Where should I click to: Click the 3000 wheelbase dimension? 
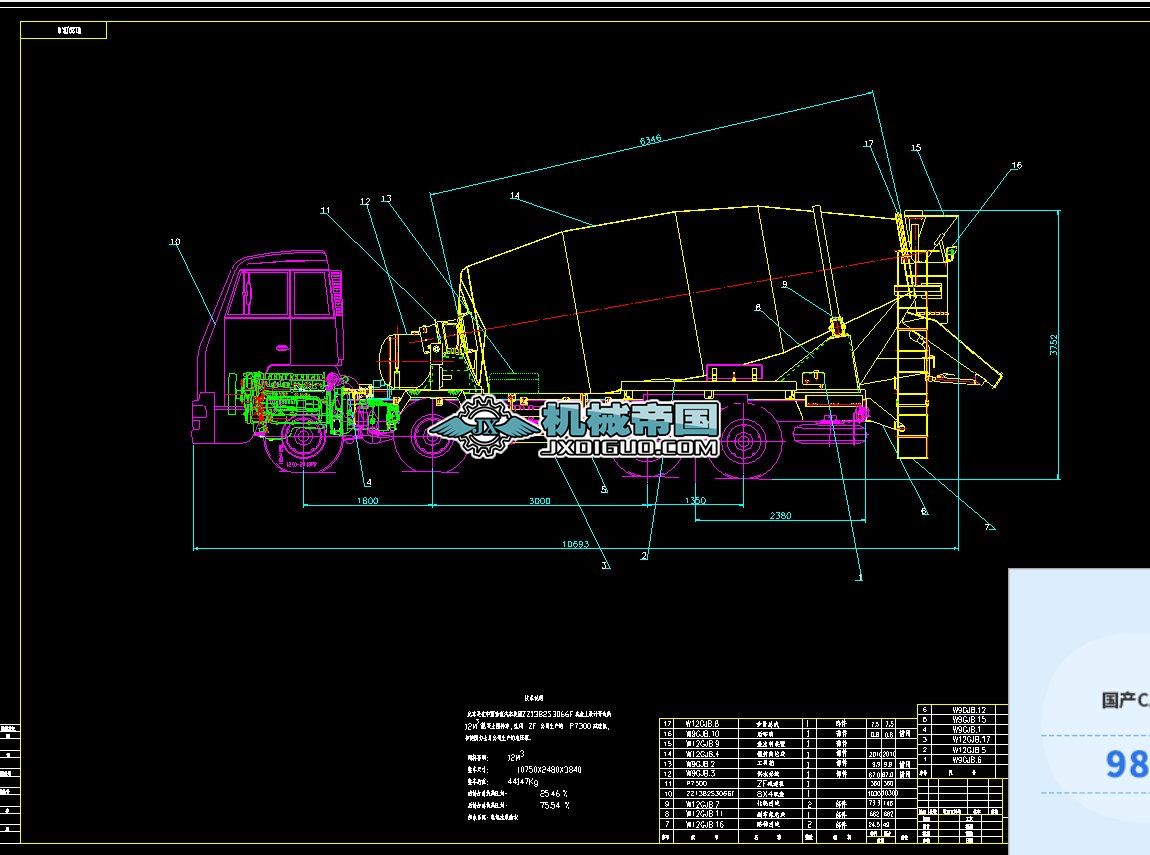[x=540, y=501]
